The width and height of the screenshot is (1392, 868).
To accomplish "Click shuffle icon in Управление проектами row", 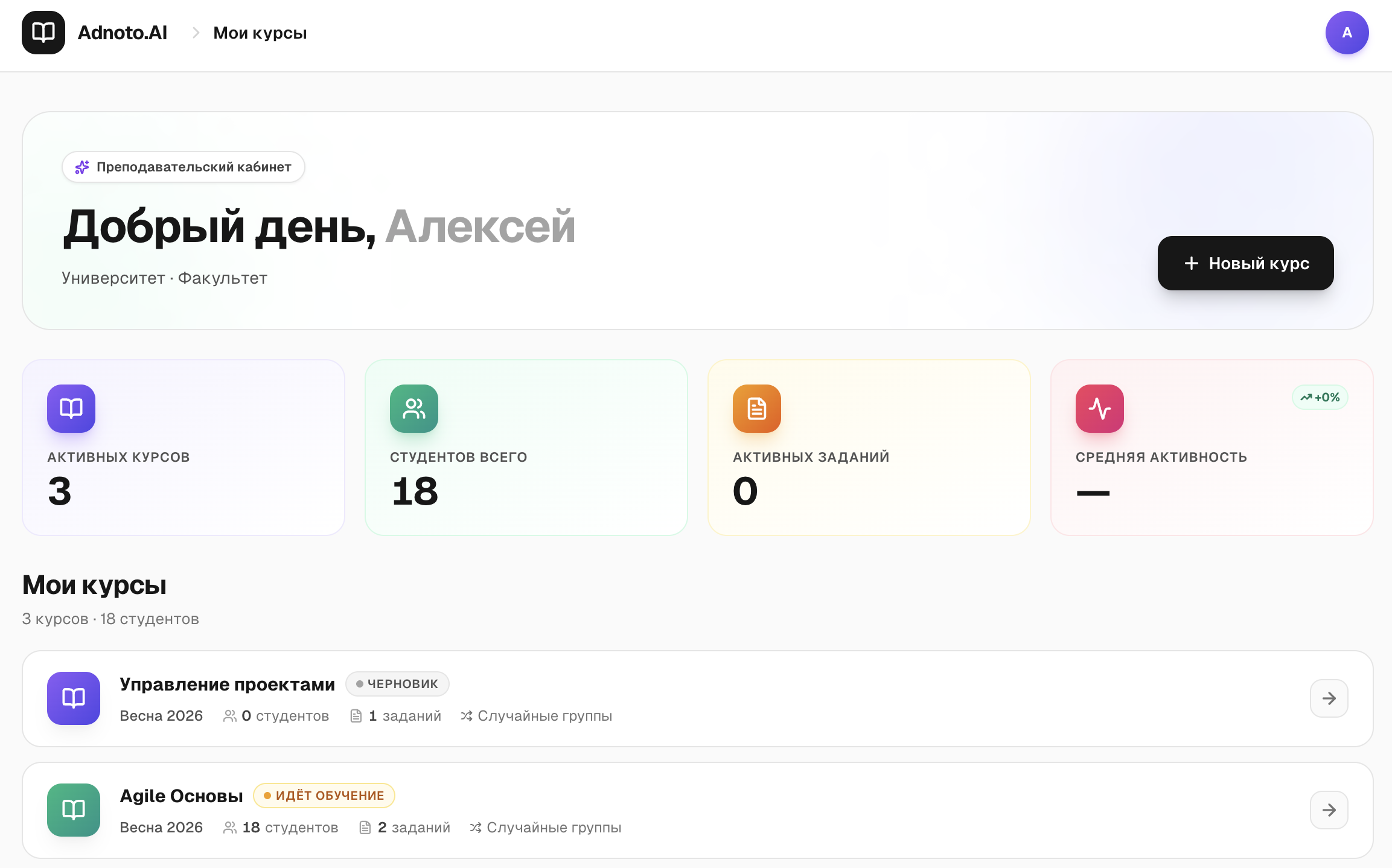I will click(467, 716).
